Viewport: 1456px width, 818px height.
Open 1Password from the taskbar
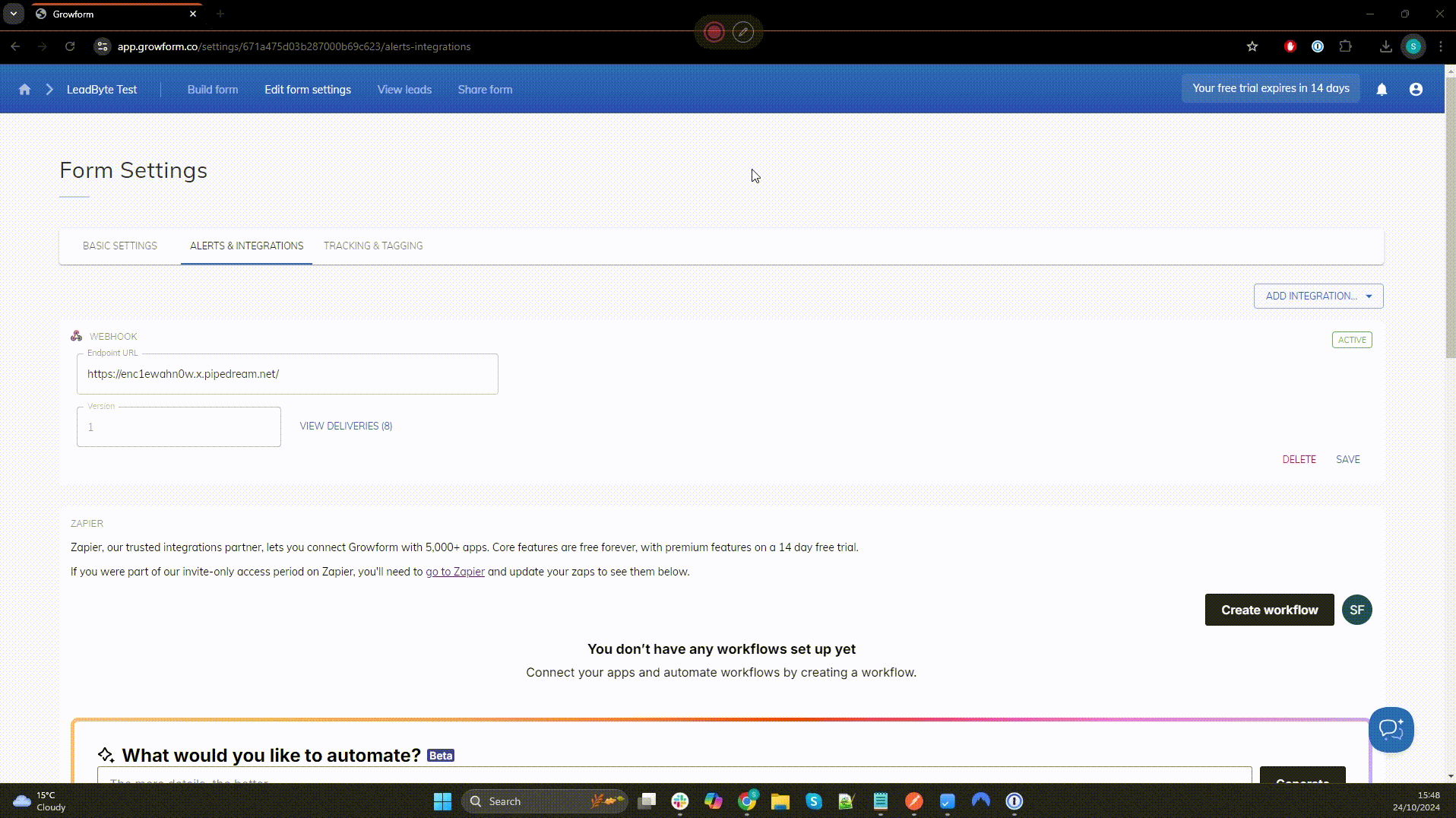pos(1014,801)
